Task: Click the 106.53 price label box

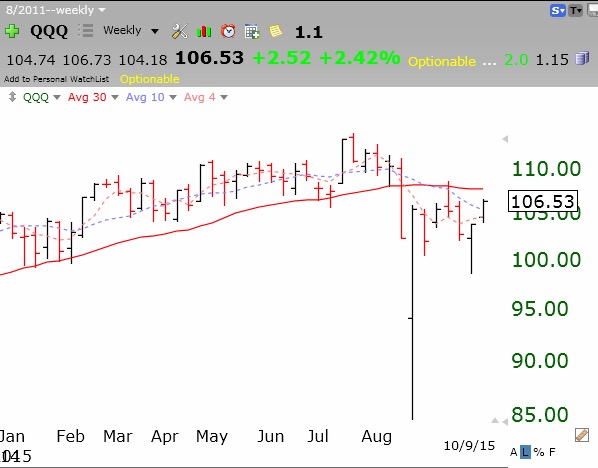Action: (543, 201)
